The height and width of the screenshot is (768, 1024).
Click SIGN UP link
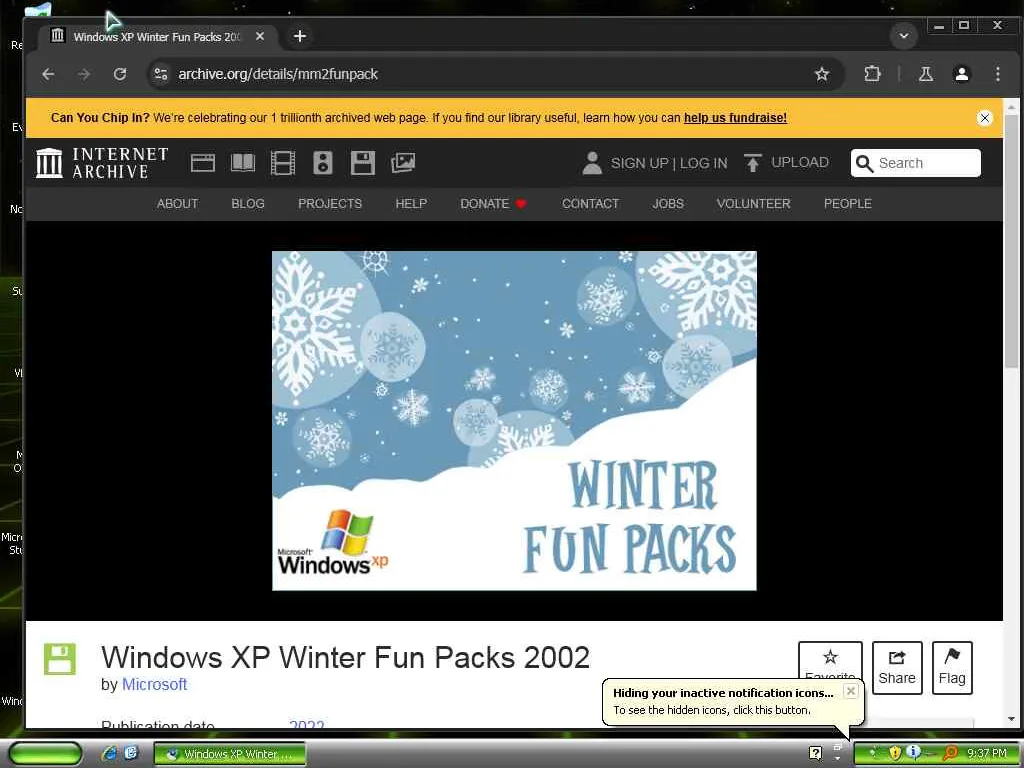pyautogui.click(x=639, y=163)
